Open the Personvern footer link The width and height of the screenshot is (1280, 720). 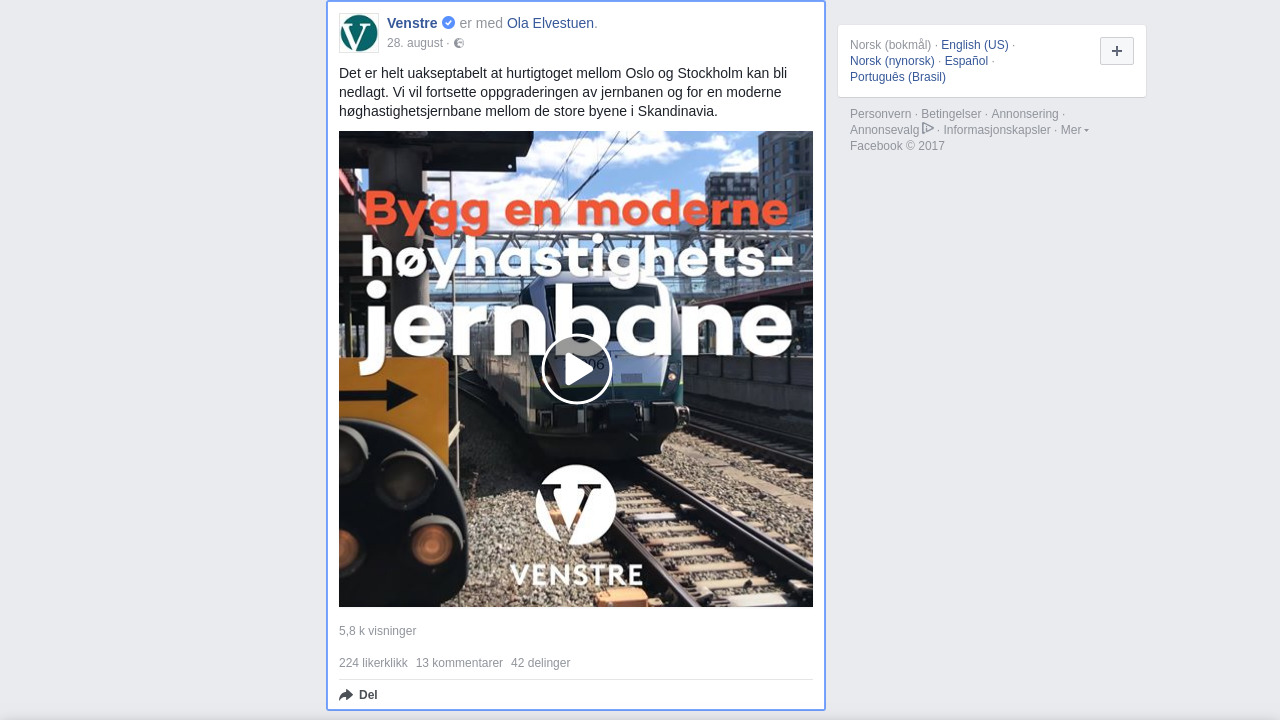coord(881,114)
